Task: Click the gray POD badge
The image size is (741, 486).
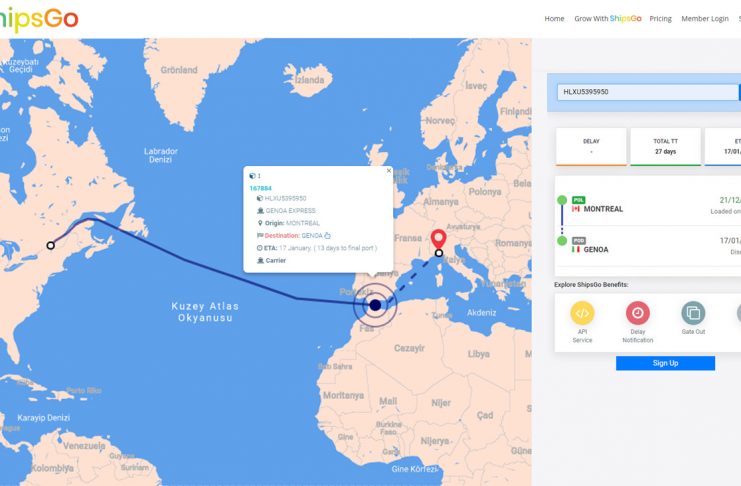Action: pos(578,241)
